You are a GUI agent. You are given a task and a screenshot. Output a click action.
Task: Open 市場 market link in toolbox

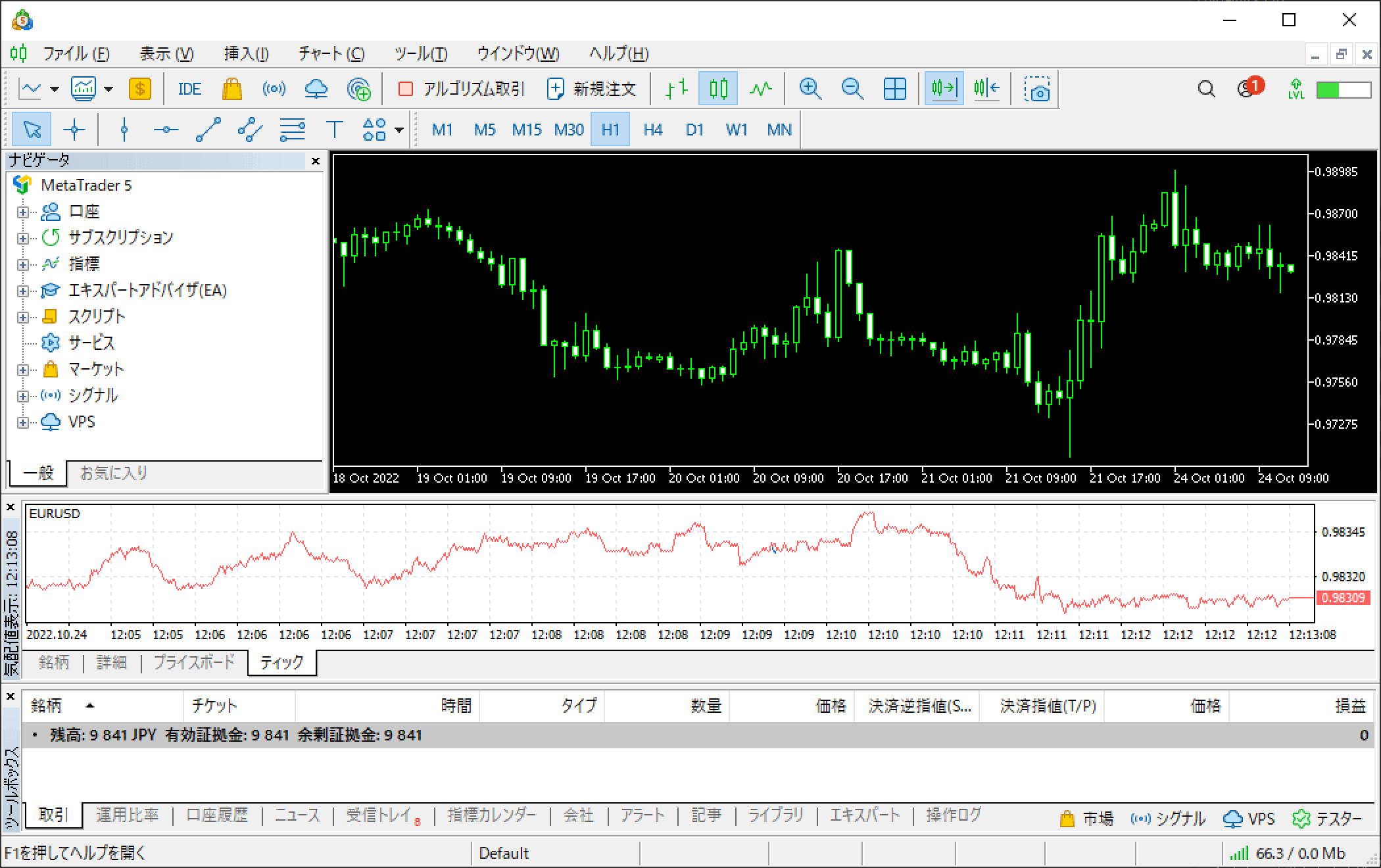tap(1086, 819)
